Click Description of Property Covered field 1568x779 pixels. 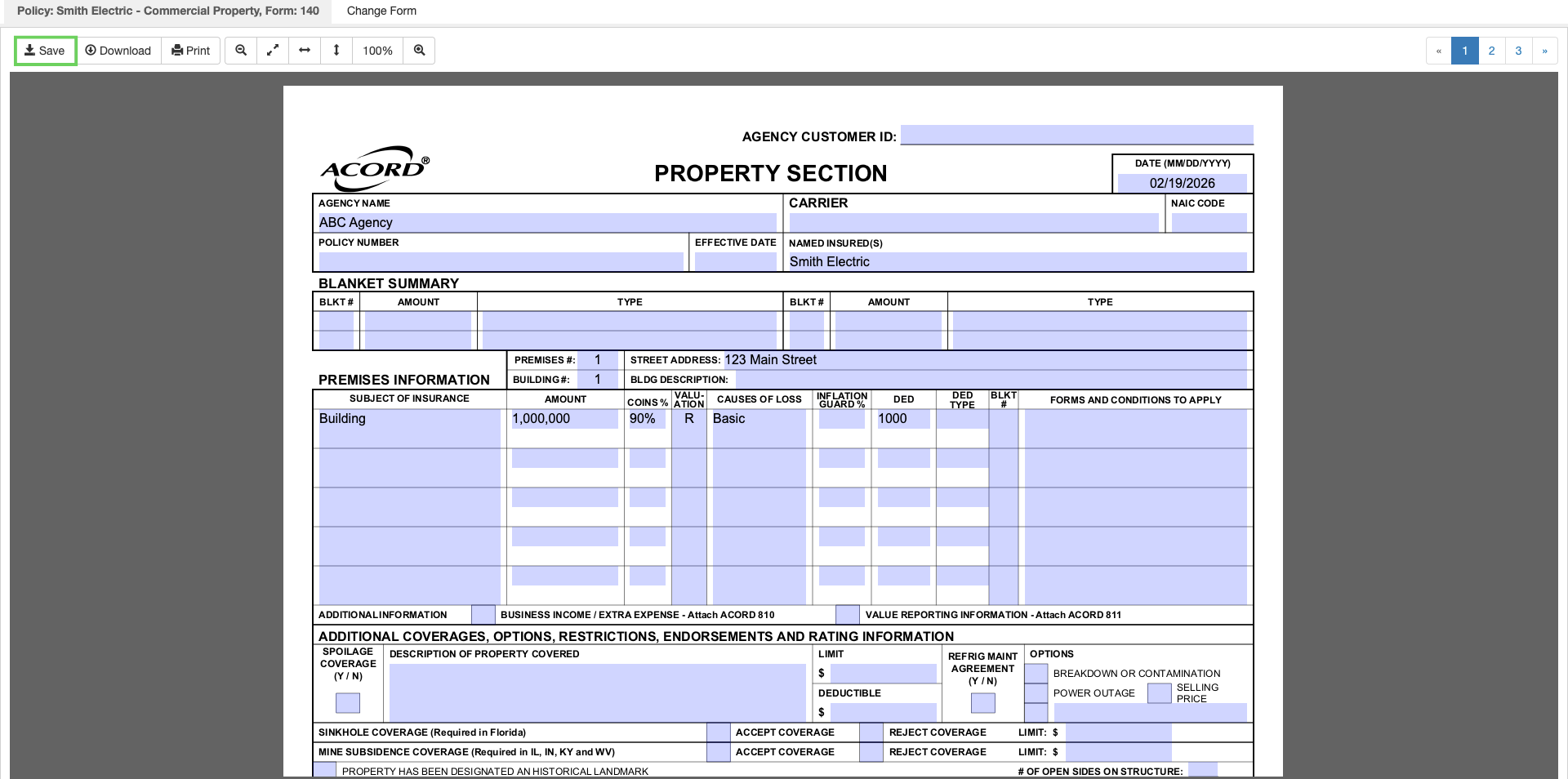tap(598, 692)
